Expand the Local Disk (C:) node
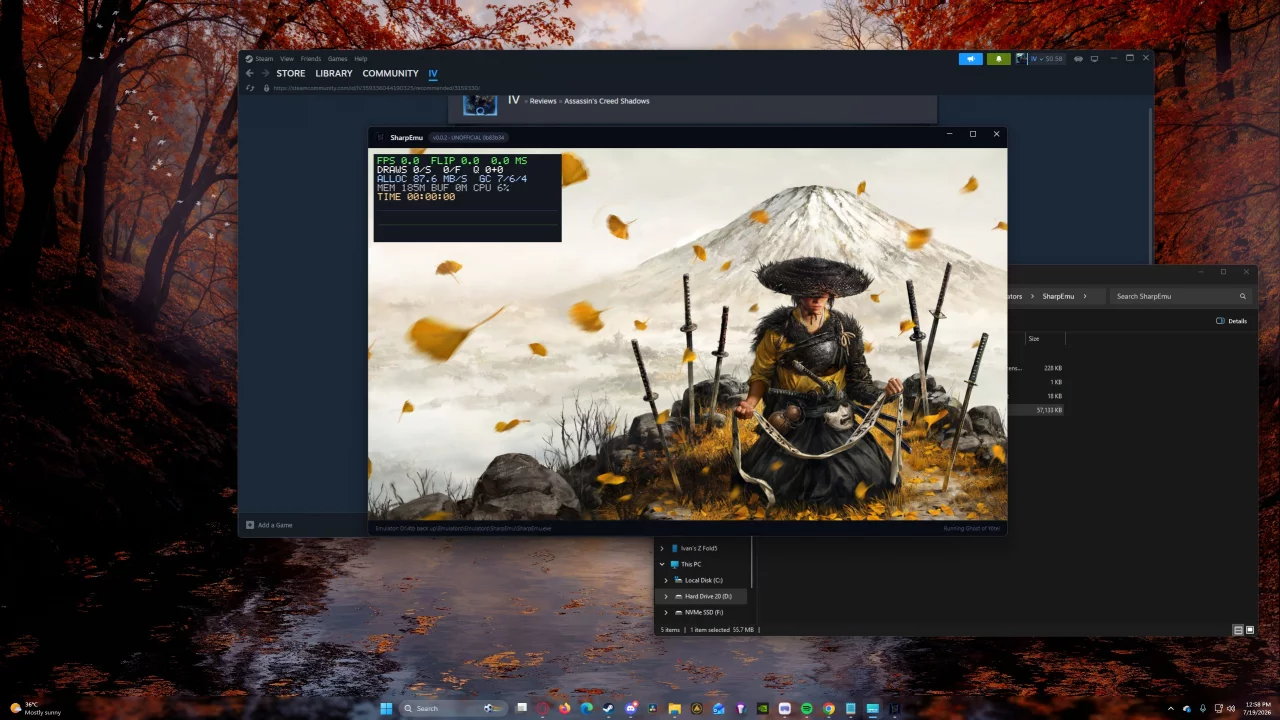1280x720 pixels. (666, 580)
